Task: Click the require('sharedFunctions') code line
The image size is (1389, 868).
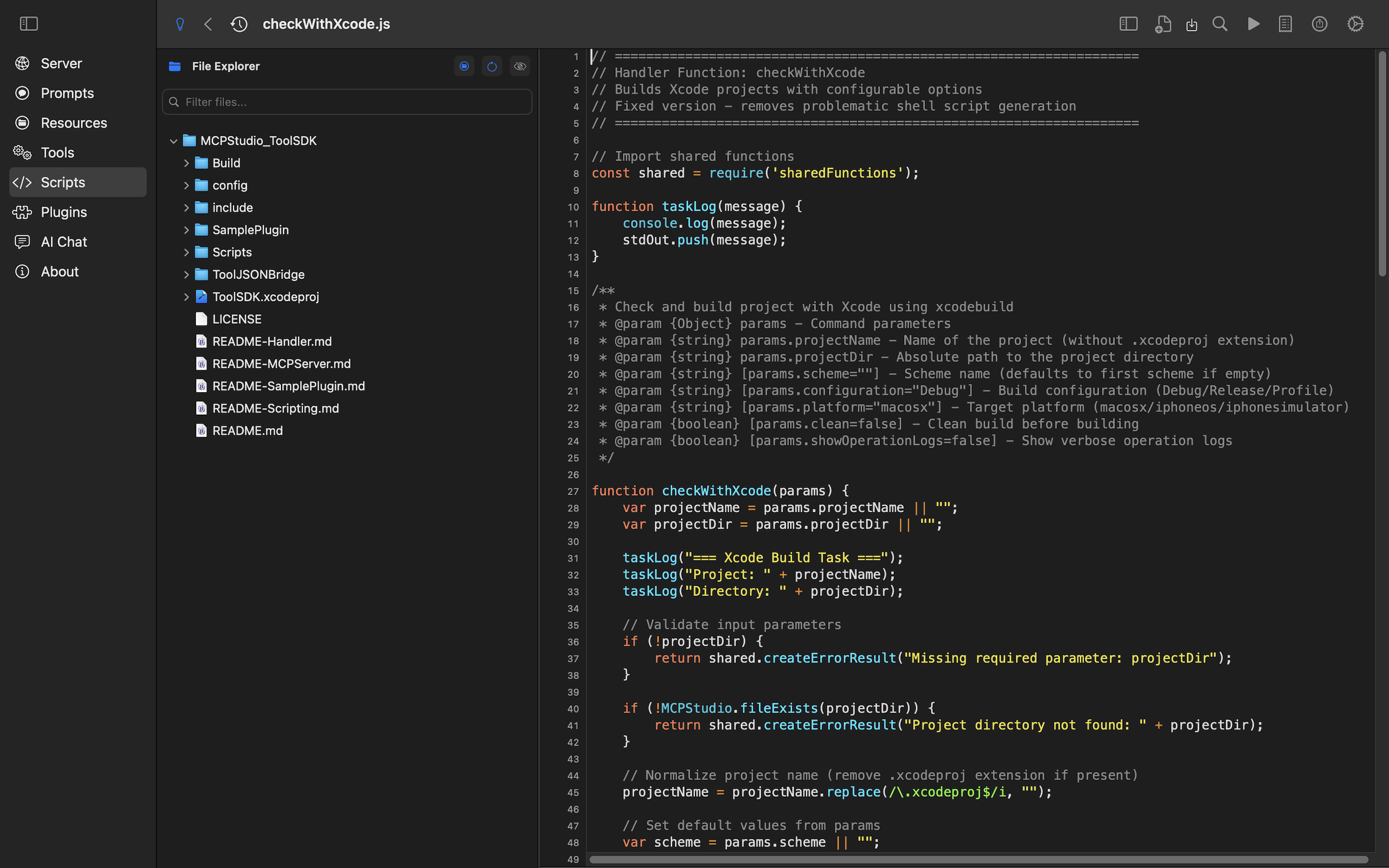Action: click(x=755, y=174)
